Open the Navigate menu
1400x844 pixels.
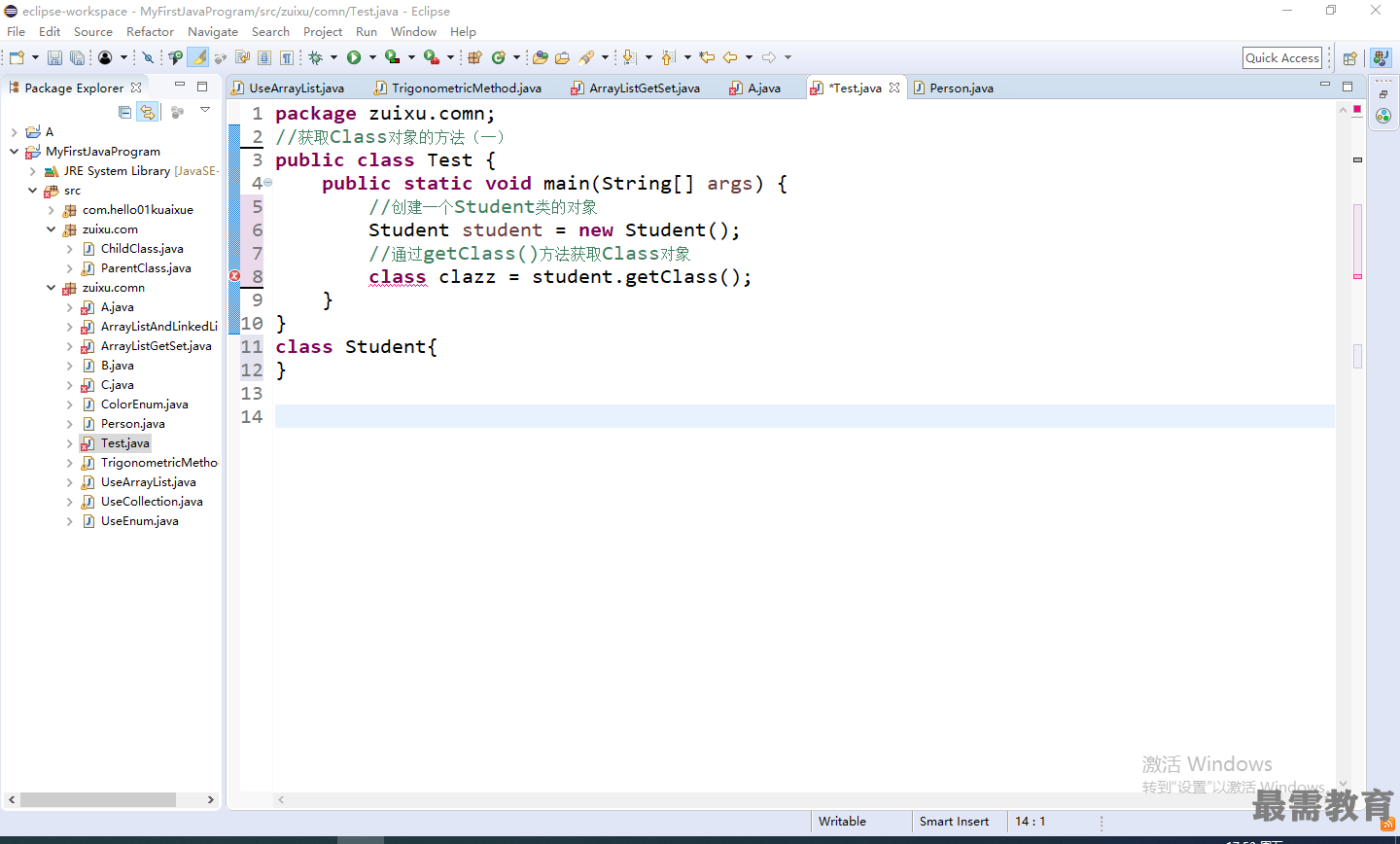coord(213,31)
